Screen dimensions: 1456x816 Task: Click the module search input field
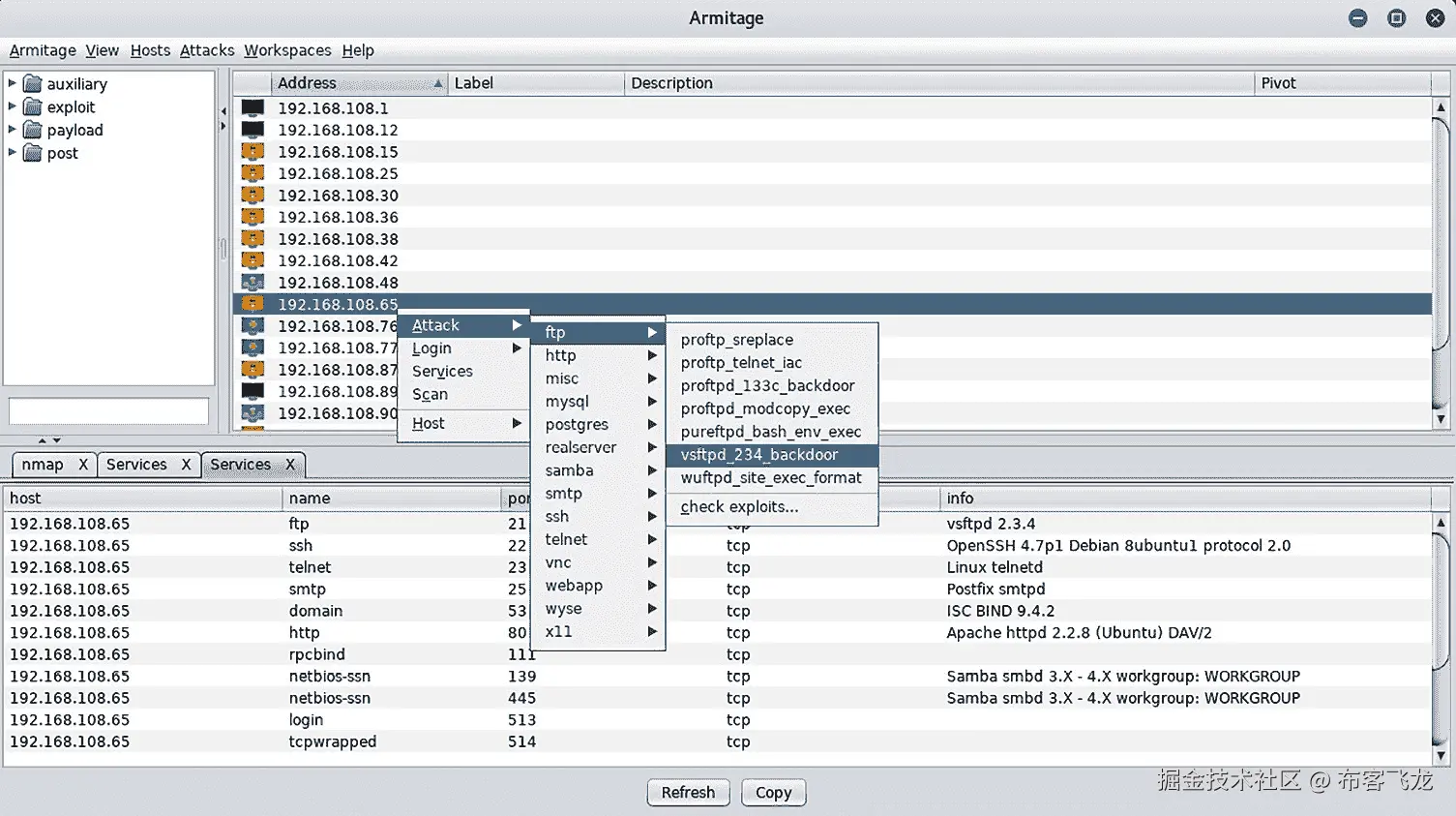pos(108,411)
